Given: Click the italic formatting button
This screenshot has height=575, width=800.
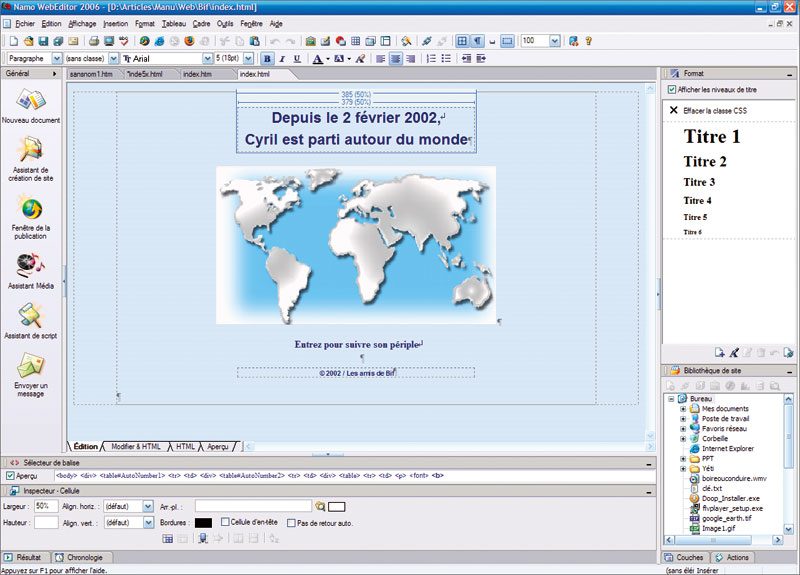Looking at the screenshot, I should (x=282, y=59).
